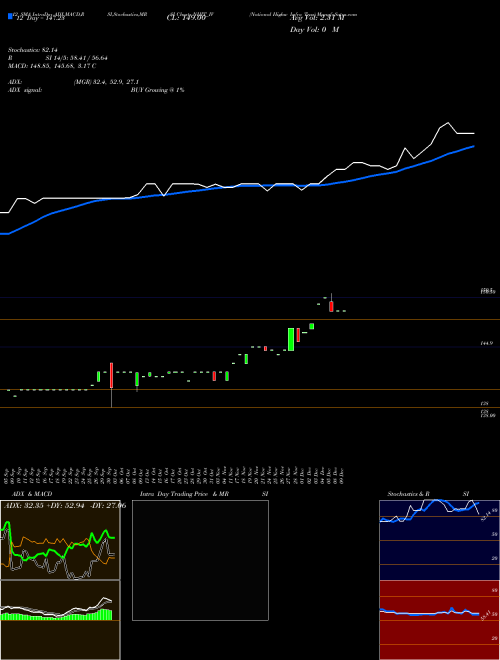Click the 'ADX signal:' label
500x660 pixels.
[25, 90]
